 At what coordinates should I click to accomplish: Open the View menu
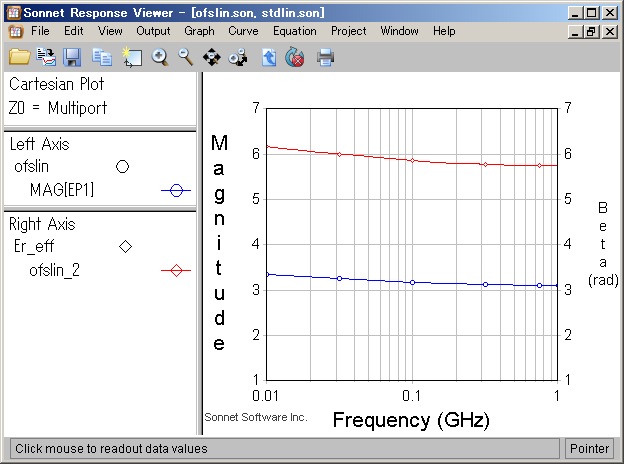110,31
